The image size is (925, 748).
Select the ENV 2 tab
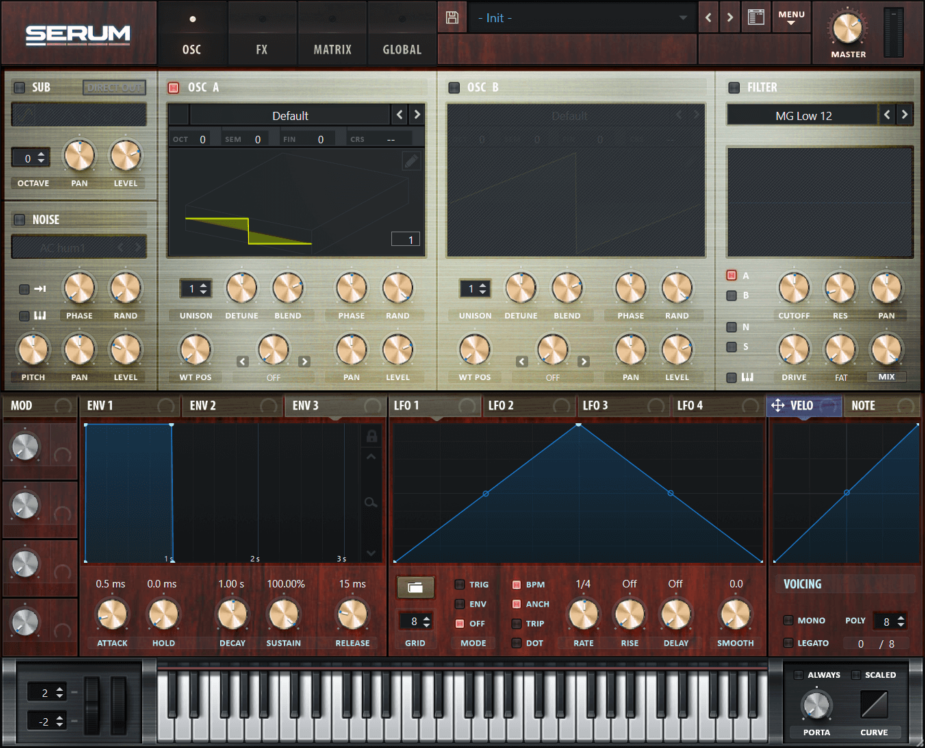coord(232,406)
